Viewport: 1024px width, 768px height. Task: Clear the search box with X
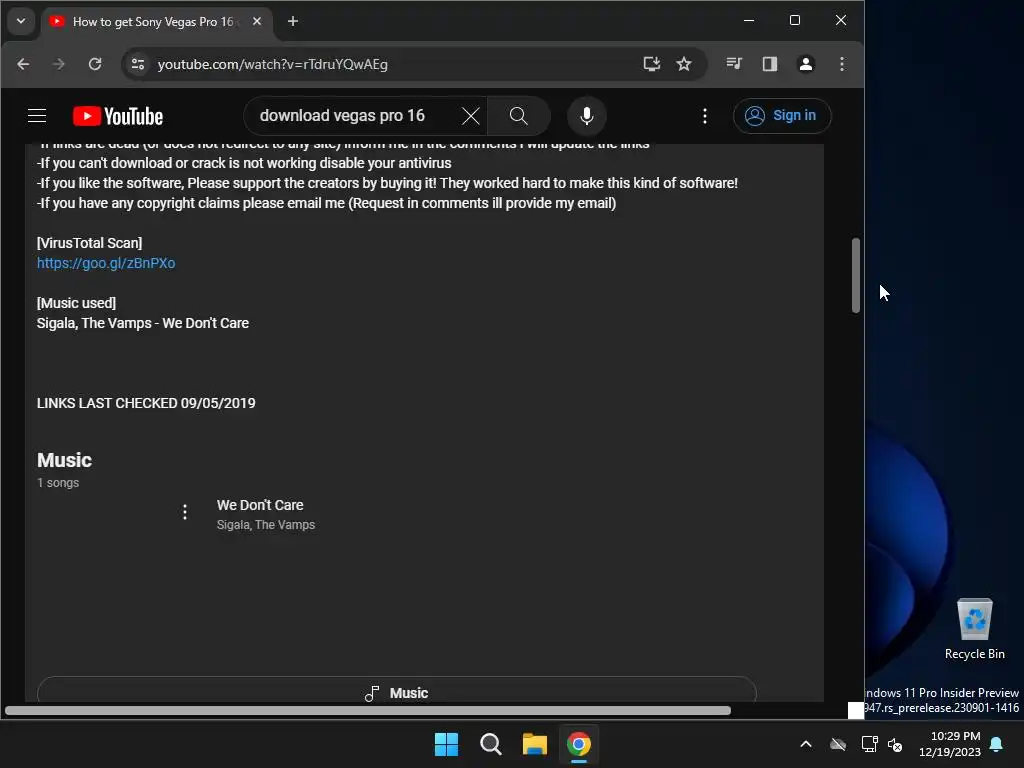(x=471, y=116)
